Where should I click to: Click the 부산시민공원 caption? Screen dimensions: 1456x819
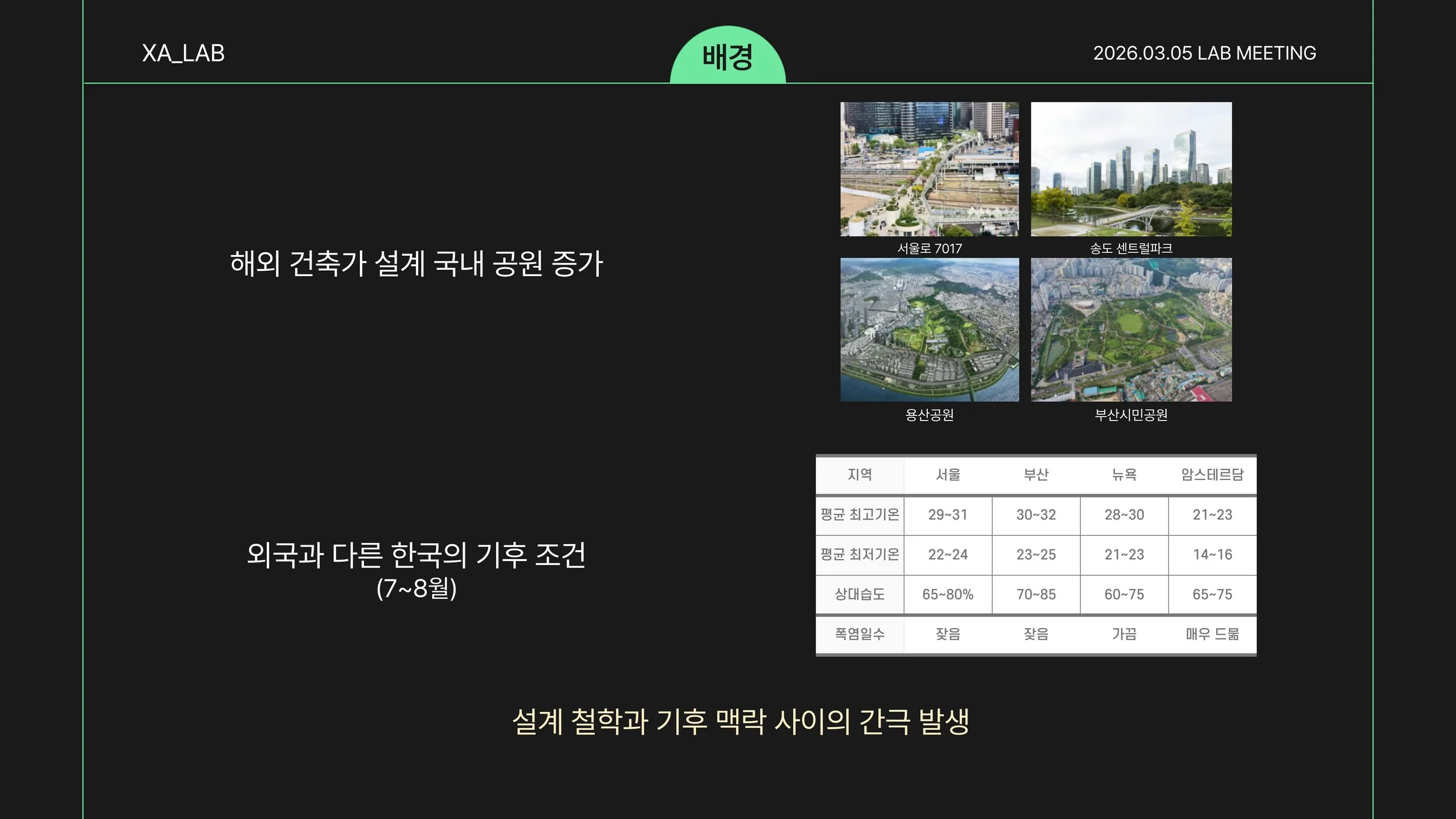point(1131,415)
